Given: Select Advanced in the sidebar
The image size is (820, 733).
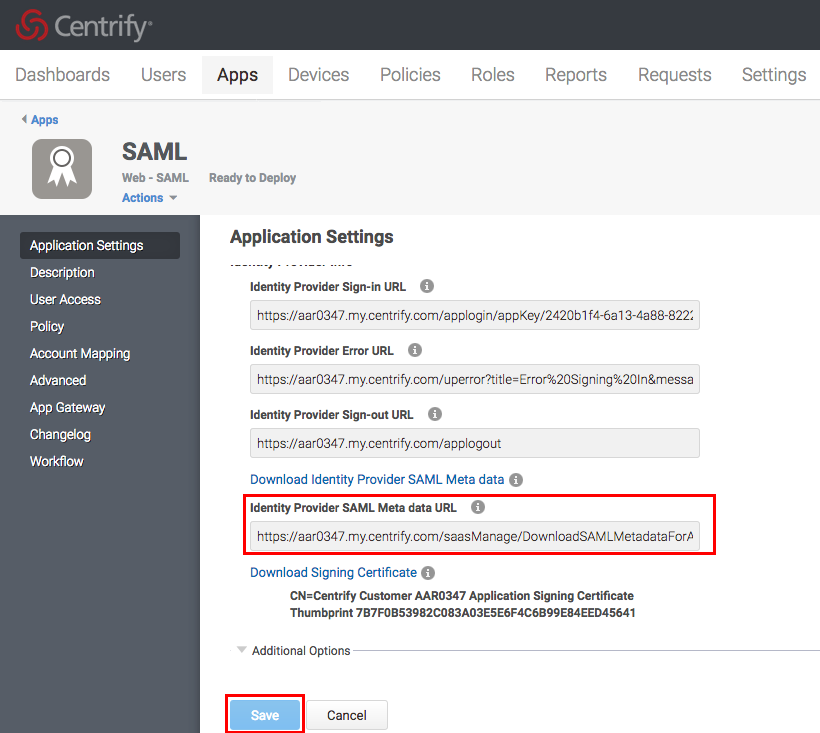Looking at the screenshot, I should (x=58, y=380).
